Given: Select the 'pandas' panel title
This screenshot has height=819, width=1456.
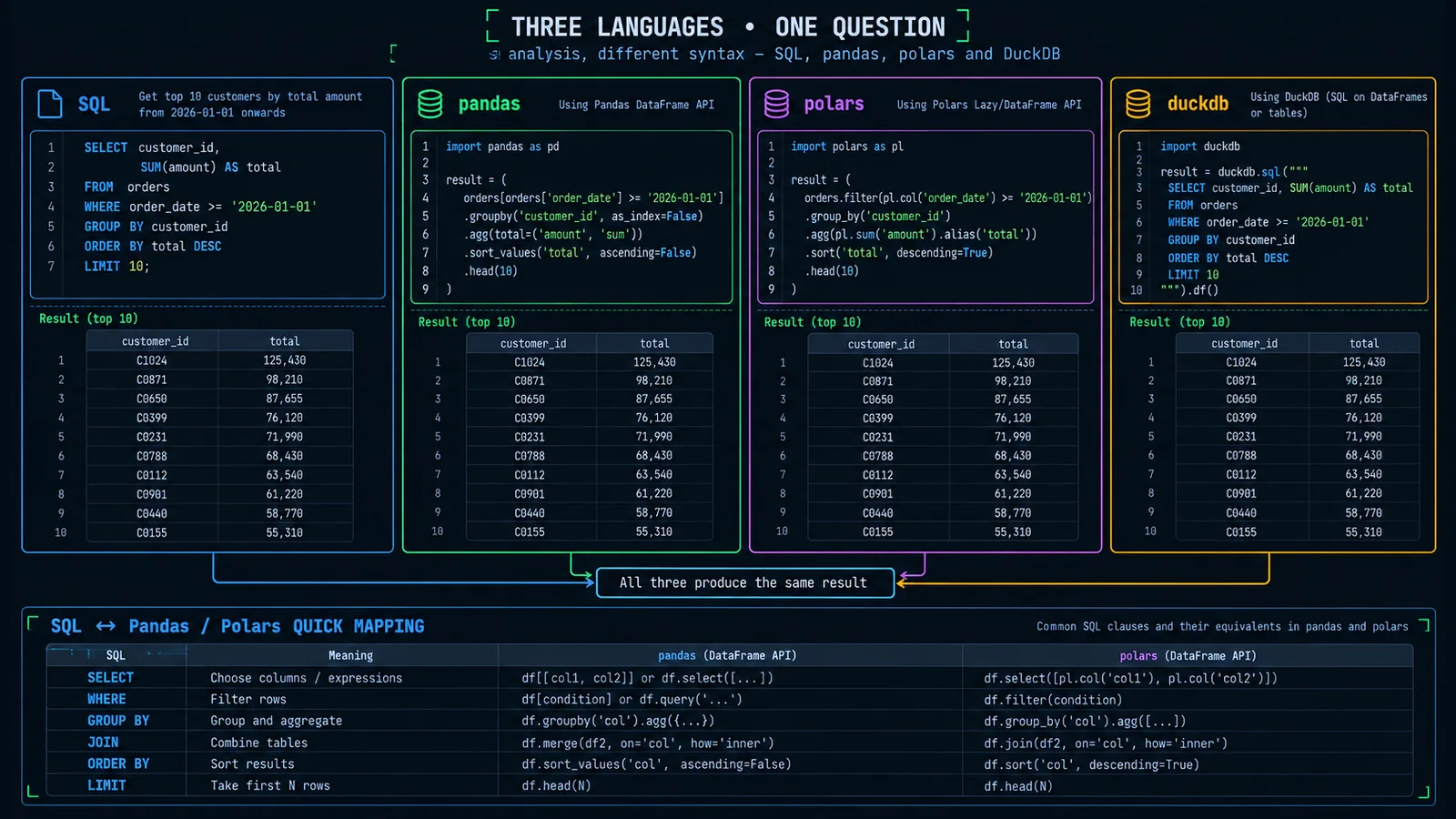Looking at the screenshot, I should [x=490, y=104].
